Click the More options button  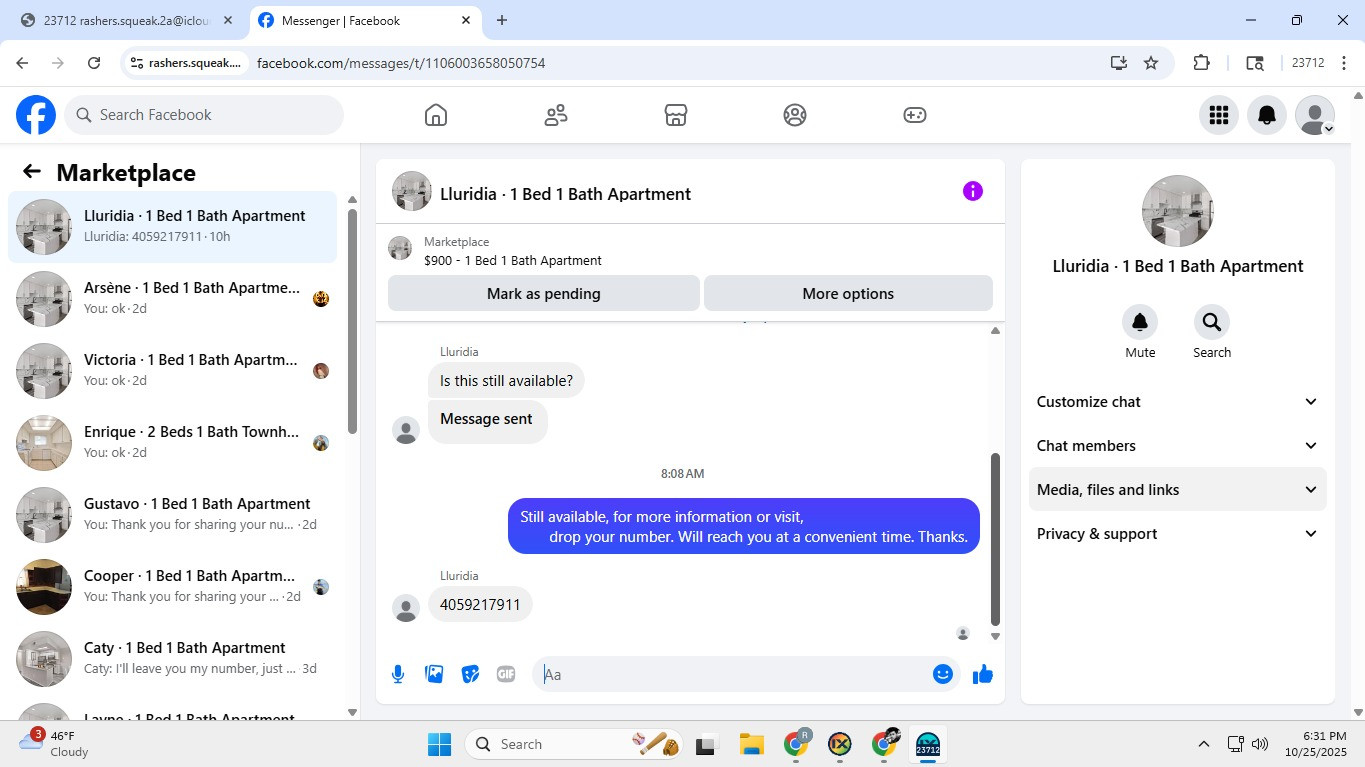pos(848,294)
